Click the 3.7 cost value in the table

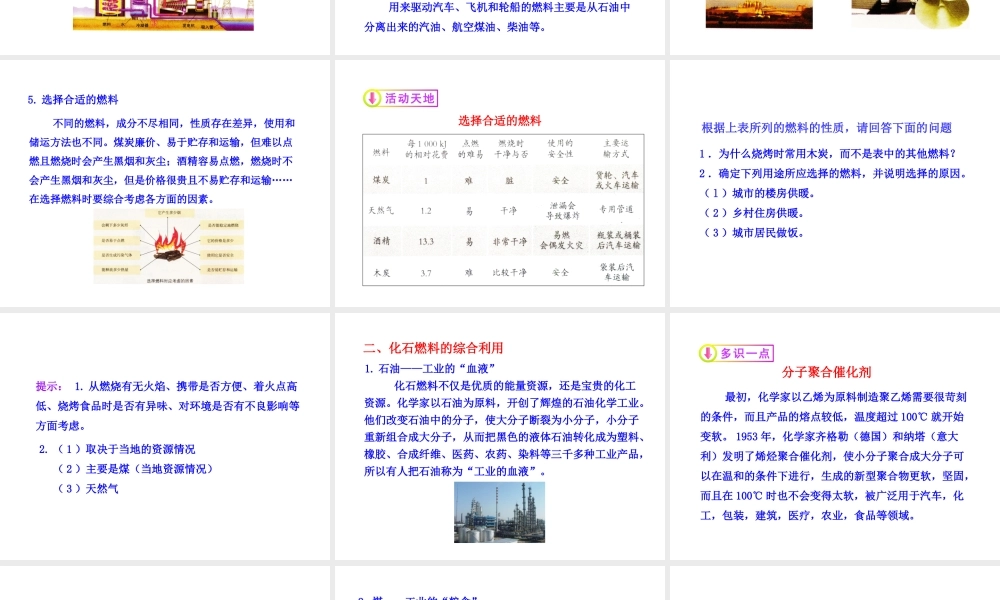point(426,273)
